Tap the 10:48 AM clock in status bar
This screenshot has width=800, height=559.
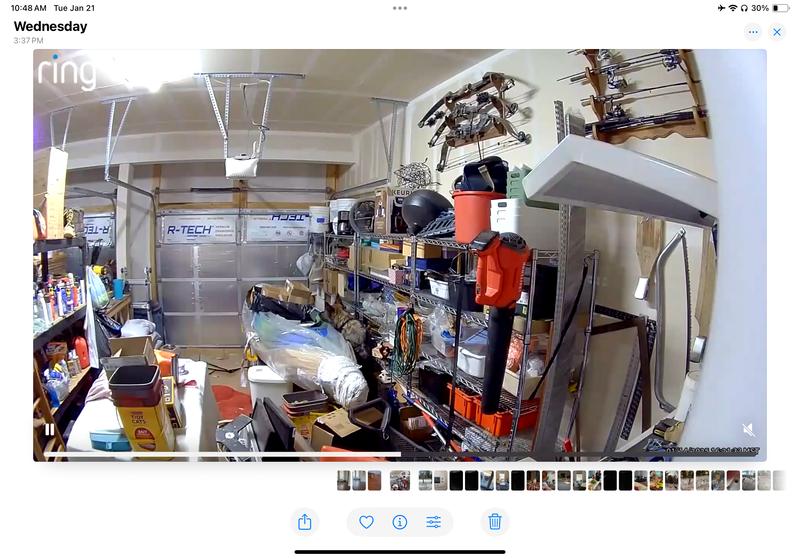28,8
